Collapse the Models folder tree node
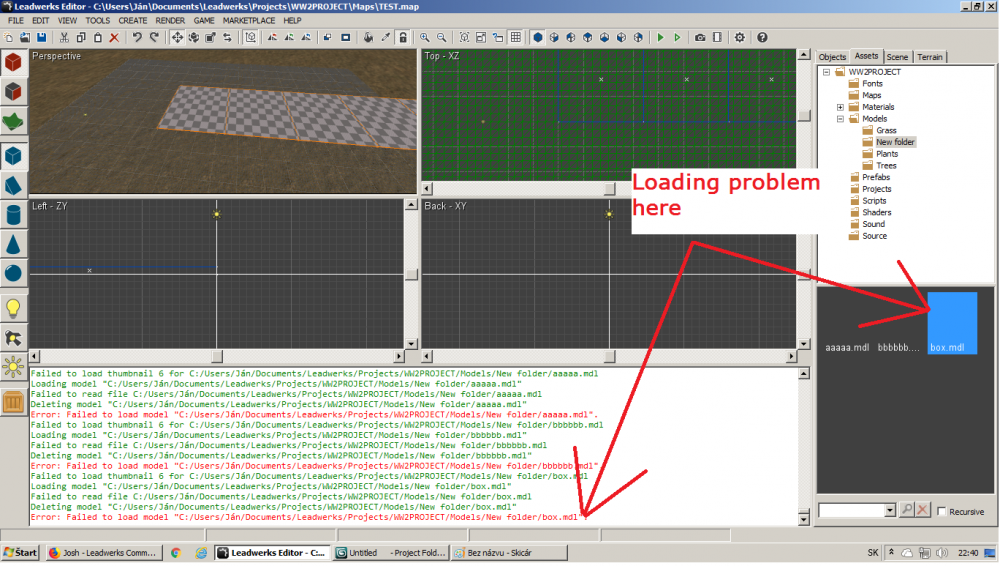 841,119
